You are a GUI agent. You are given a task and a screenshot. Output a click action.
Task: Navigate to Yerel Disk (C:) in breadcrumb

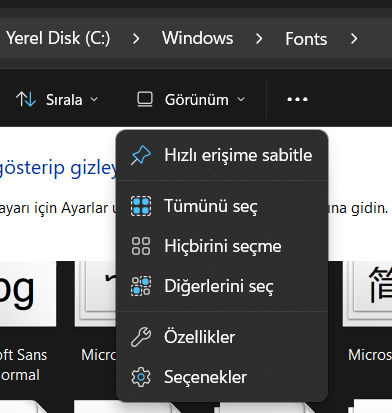coord(58,38)
